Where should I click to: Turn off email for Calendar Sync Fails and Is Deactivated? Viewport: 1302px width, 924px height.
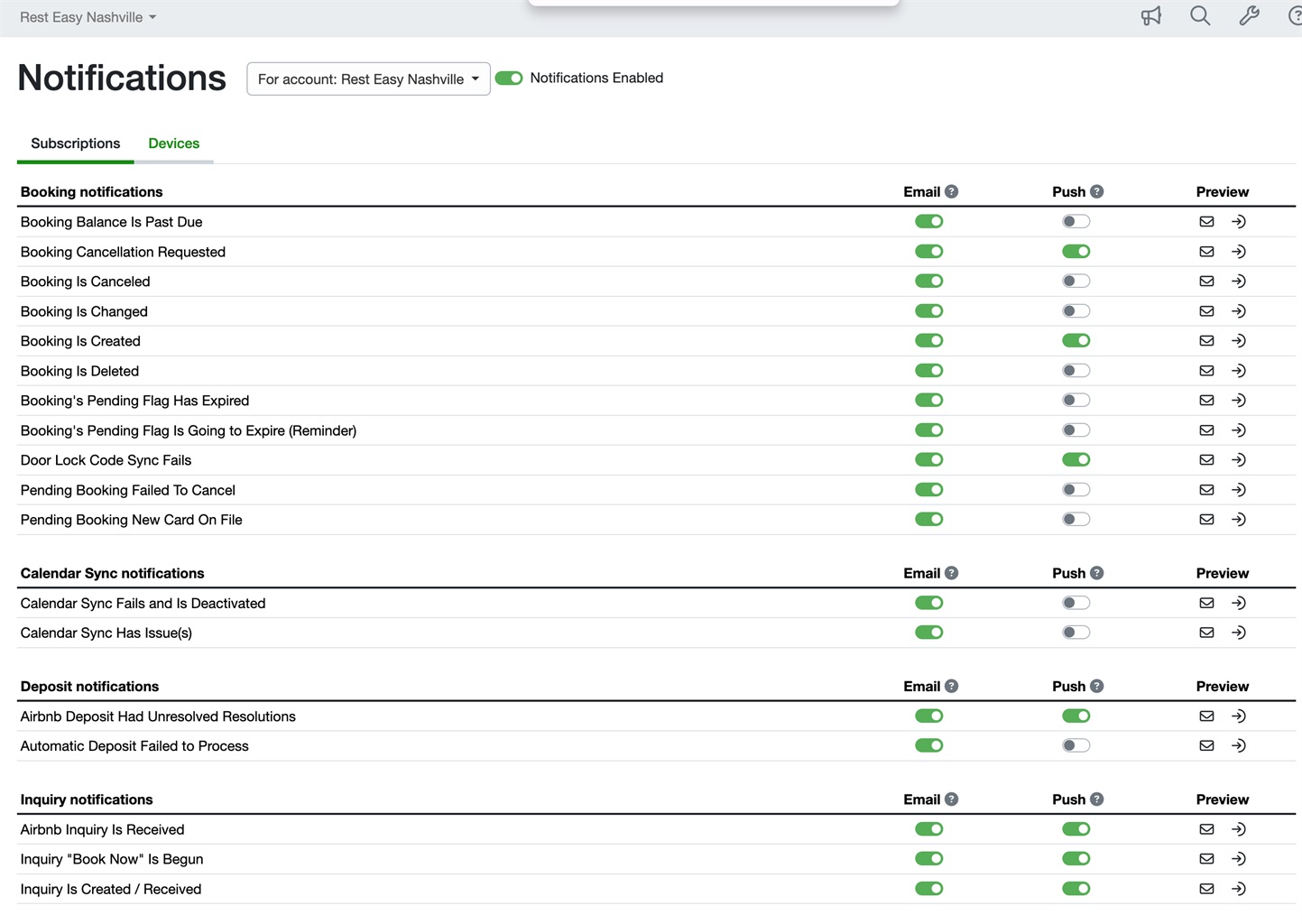(928, 603)
